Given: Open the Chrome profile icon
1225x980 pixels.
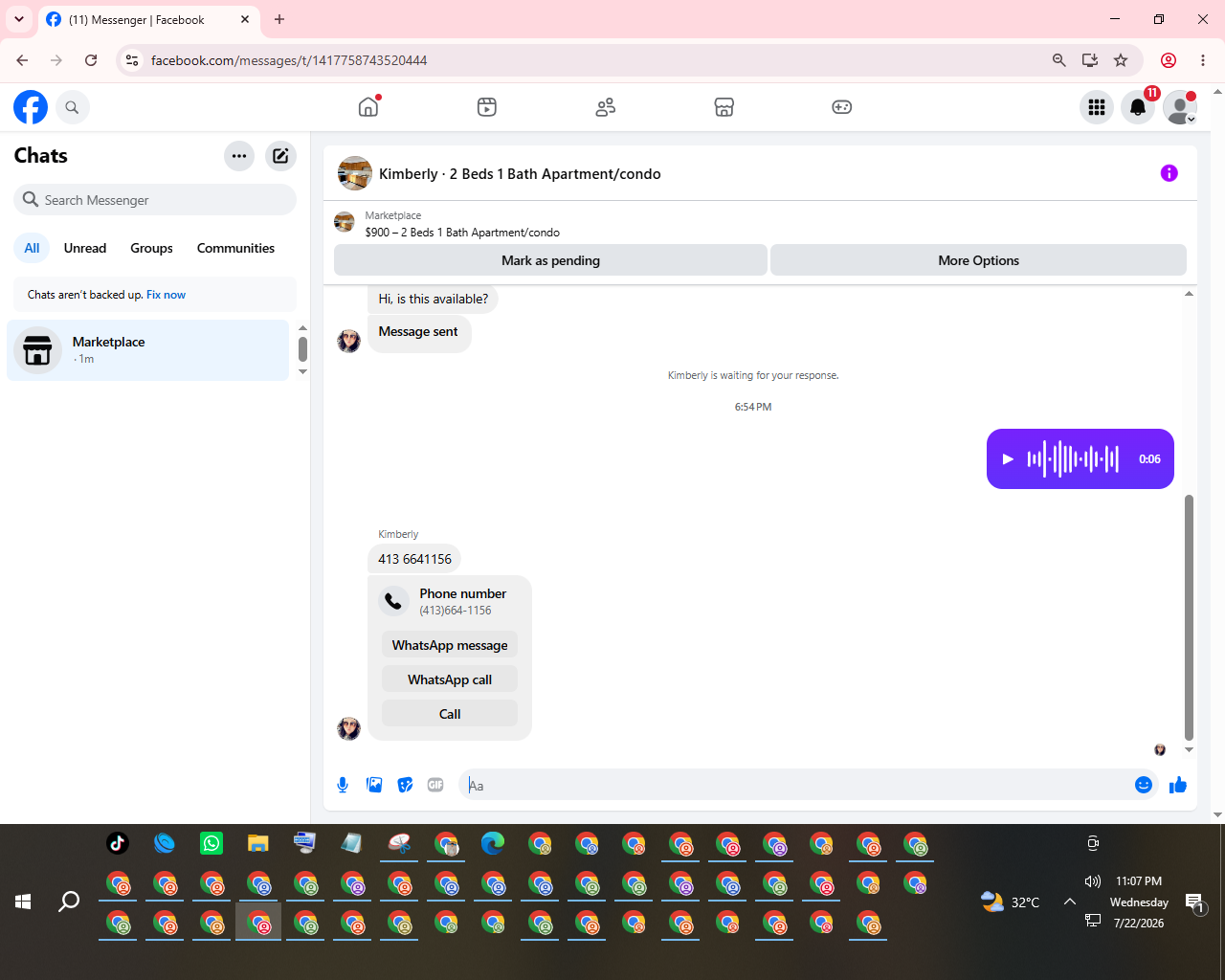Looking at the screenshot, I should tap(1169, 60).
